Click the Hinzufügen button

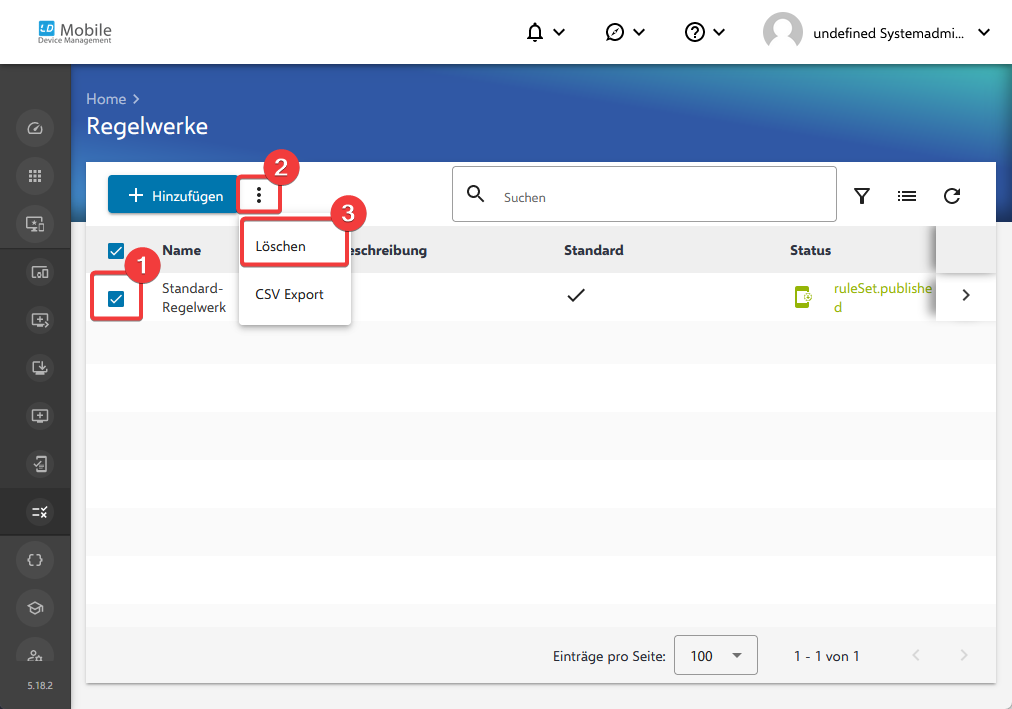[x=173, y=194]
